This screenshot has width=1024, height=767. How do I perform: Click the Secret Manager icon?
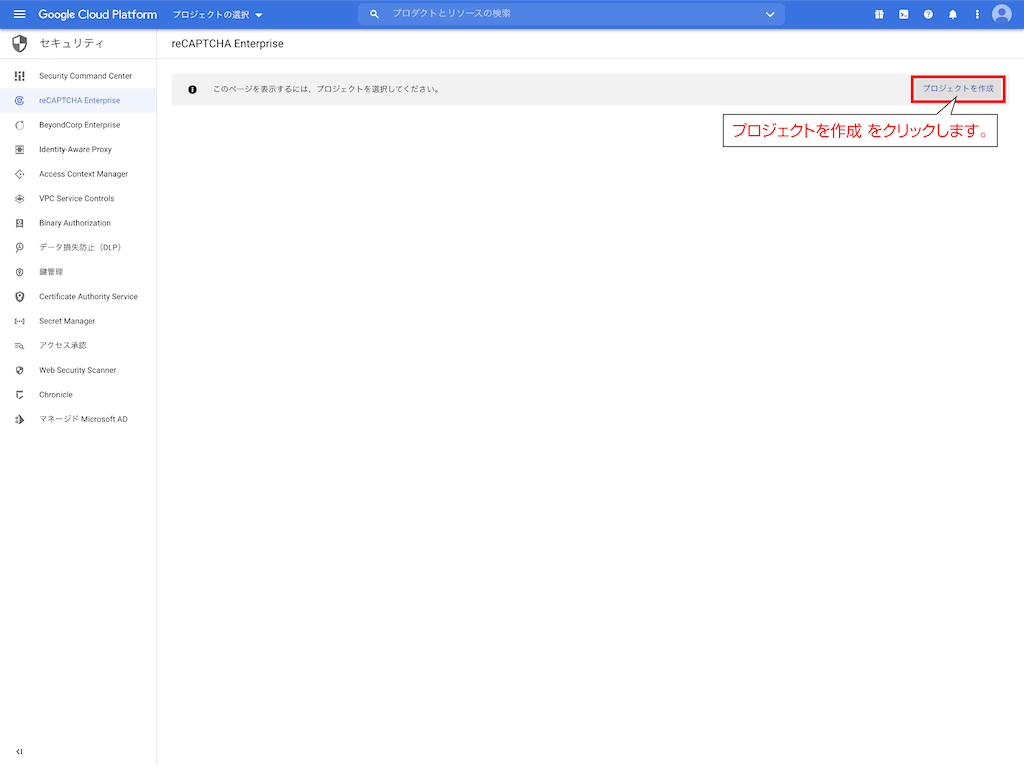point(20,321)
